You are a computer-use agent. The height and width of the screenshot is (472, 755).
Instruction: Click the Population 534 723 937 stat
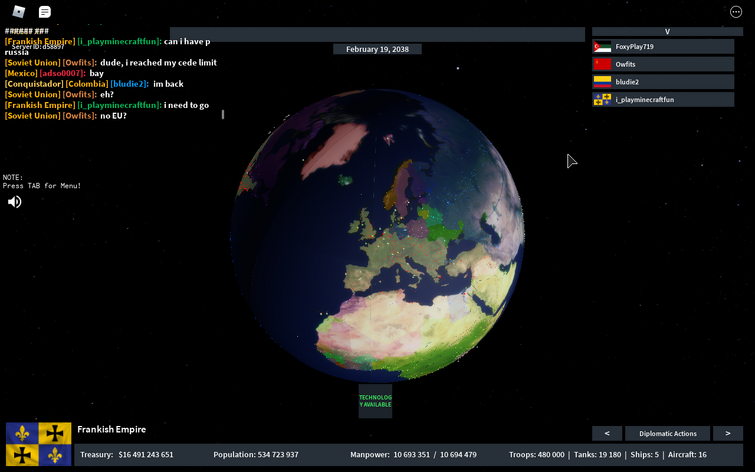coord(256,455)
